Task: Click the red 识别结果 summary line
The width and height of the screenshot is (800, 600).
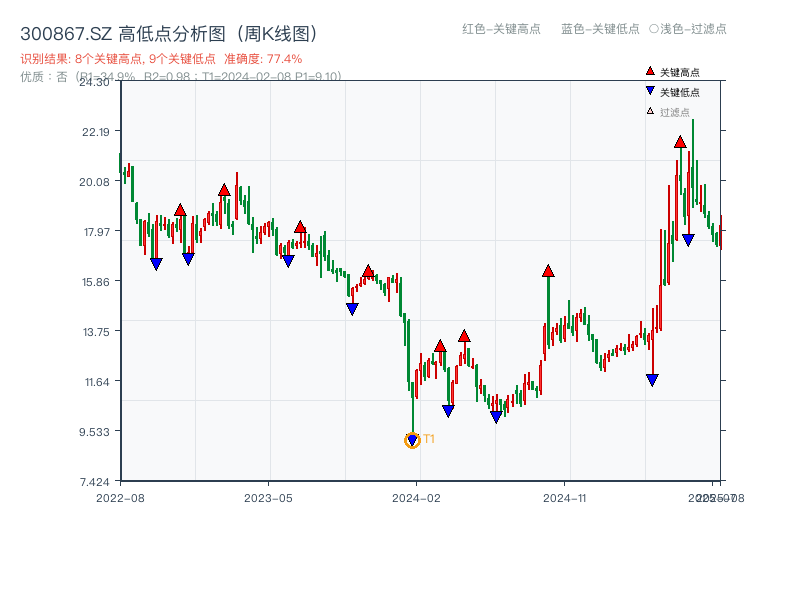Action: pyautogui.click(x=161, y=59)
